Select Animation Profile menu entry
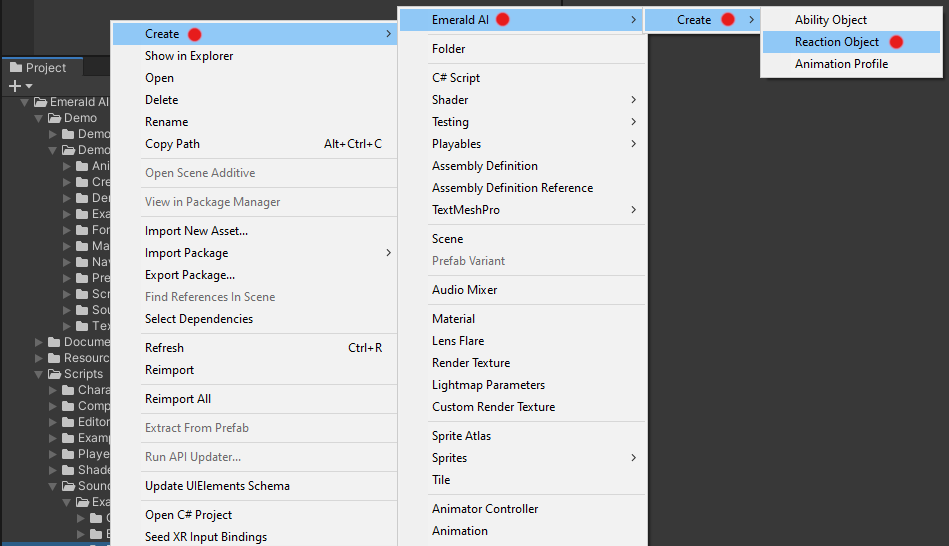Viewport: 949px width, 546px height. (841, 64)
